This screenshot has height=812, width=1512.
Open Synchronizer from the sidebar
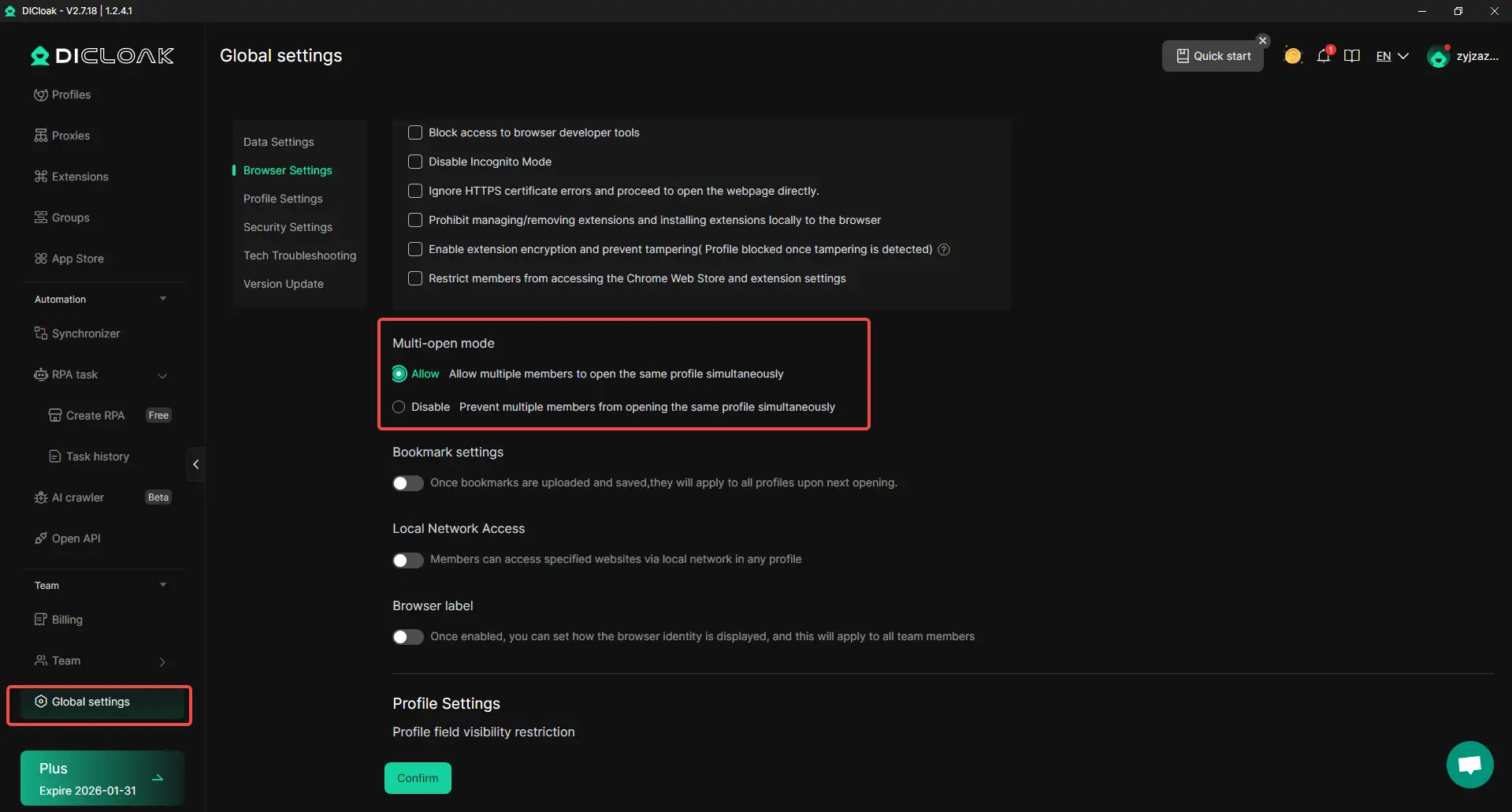point(85,333)
